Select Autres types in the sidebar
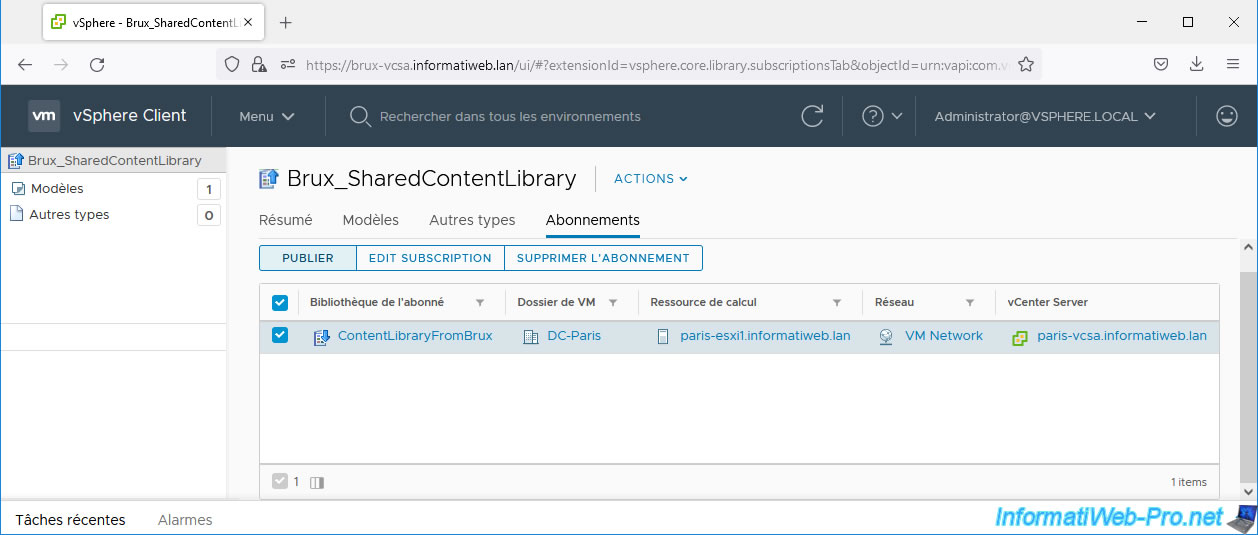 [x=69, y=214]
